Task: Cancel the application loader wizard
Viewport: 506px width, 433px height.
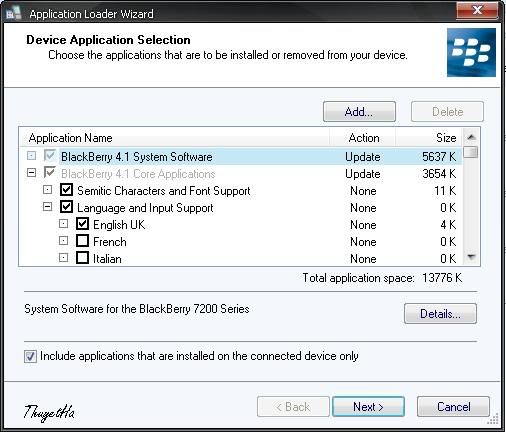Action: (x=453, y=407)
